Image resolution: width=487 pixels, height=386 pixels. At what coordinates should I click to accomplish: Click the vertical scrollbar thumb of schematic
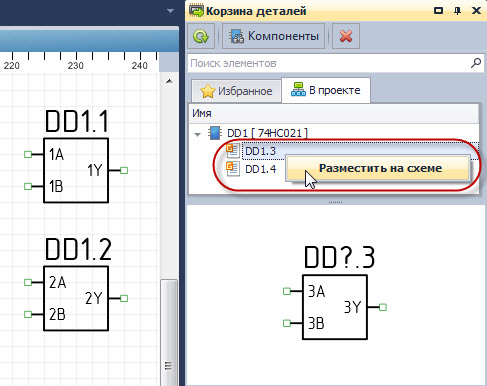coord(169,333)
